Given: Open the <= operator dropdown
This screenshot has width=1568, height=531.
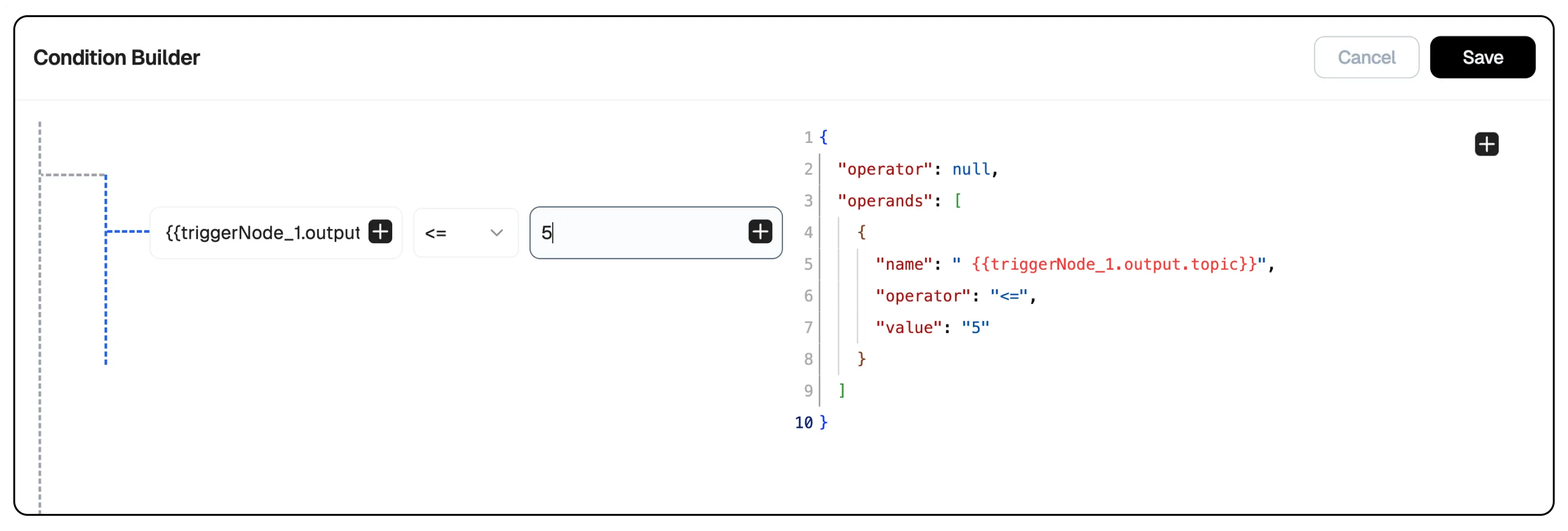Looking at the screenshot, I should click(x=466, y=233).
